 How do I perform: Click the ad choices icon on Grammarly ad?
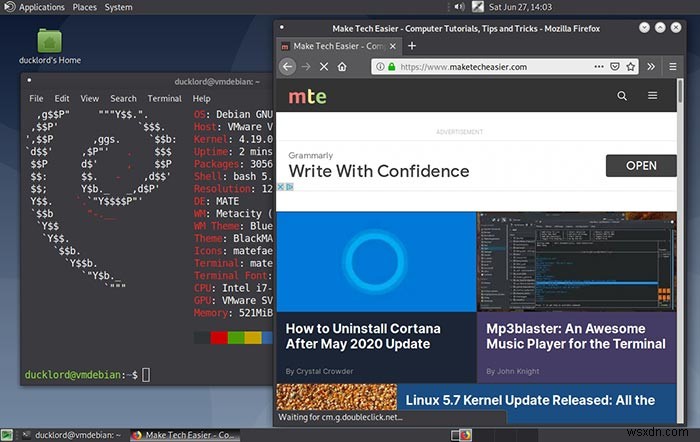(289, 187)
